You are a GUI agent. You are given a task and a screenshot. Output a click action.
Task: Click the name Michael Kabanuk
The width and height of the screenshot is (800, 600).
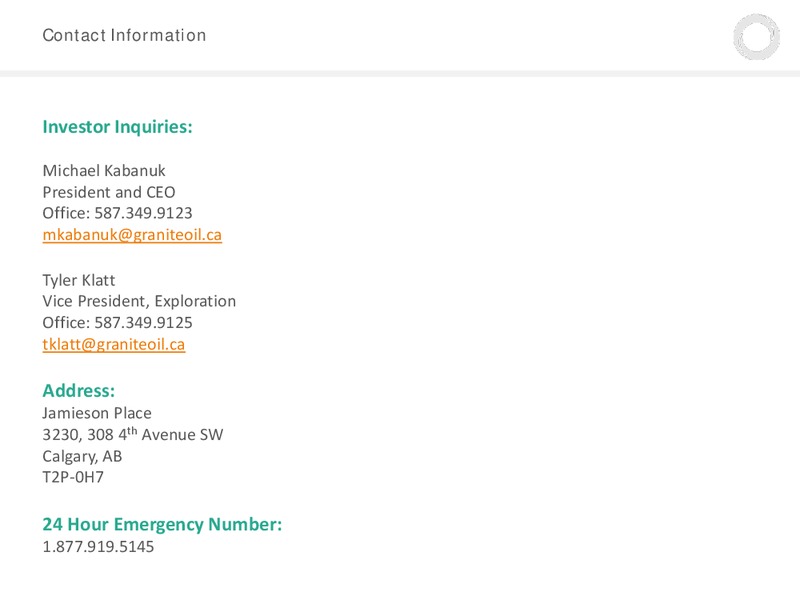point(104,170)
